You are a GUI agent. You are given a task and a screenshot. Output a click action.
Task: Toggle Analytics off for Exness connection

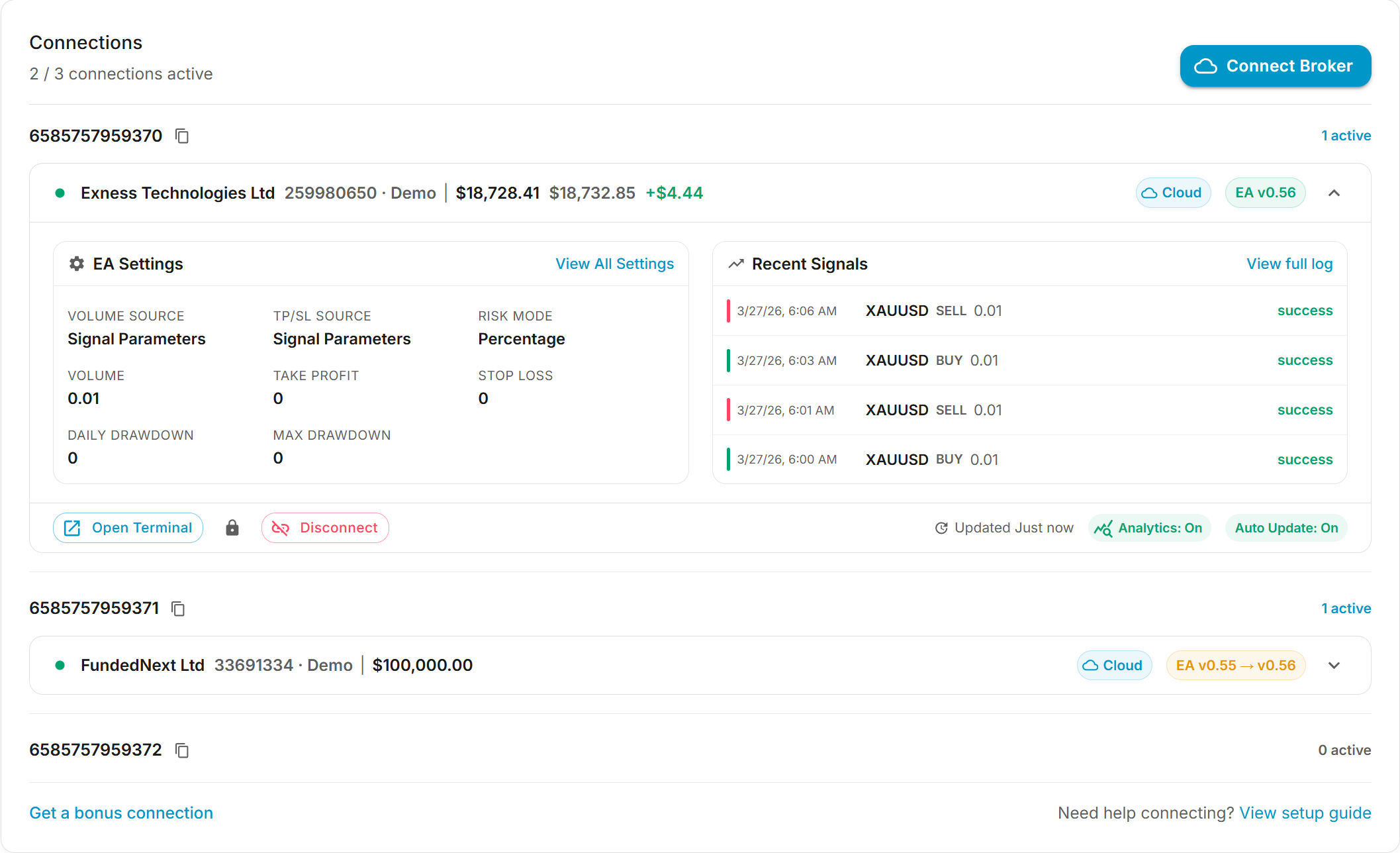point(1150,528)
